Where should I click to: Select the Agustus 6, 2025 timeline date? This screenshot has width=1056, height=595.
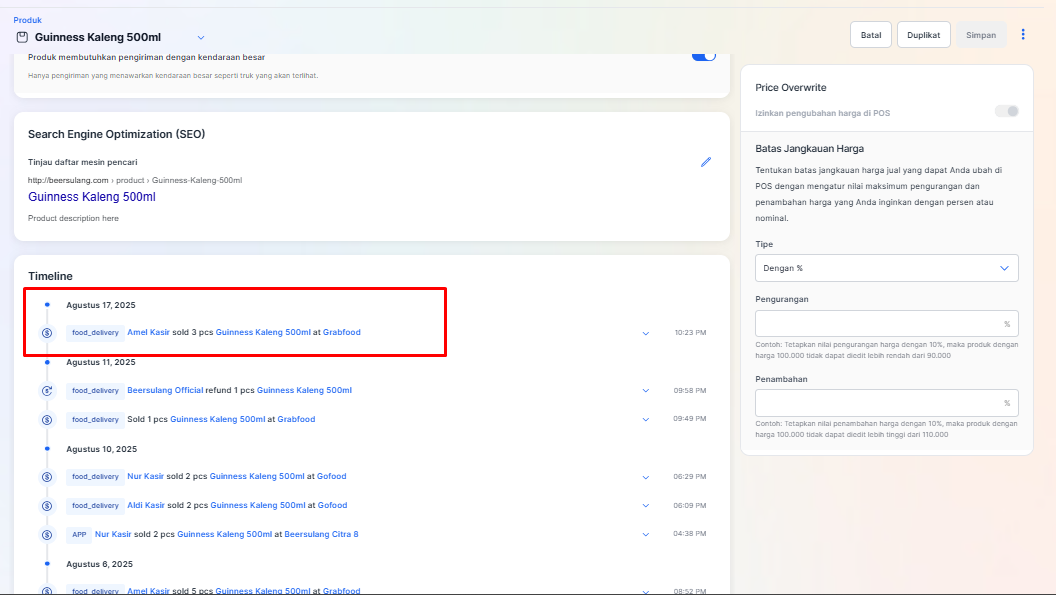pos(100,565)
